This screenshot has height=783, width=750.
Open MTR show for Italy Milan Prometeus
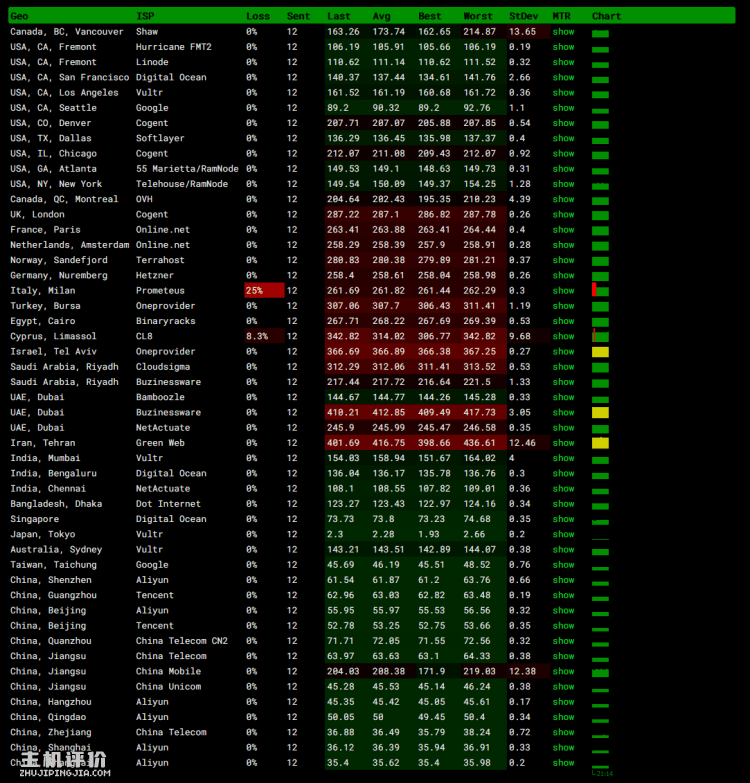click(563, 291)
